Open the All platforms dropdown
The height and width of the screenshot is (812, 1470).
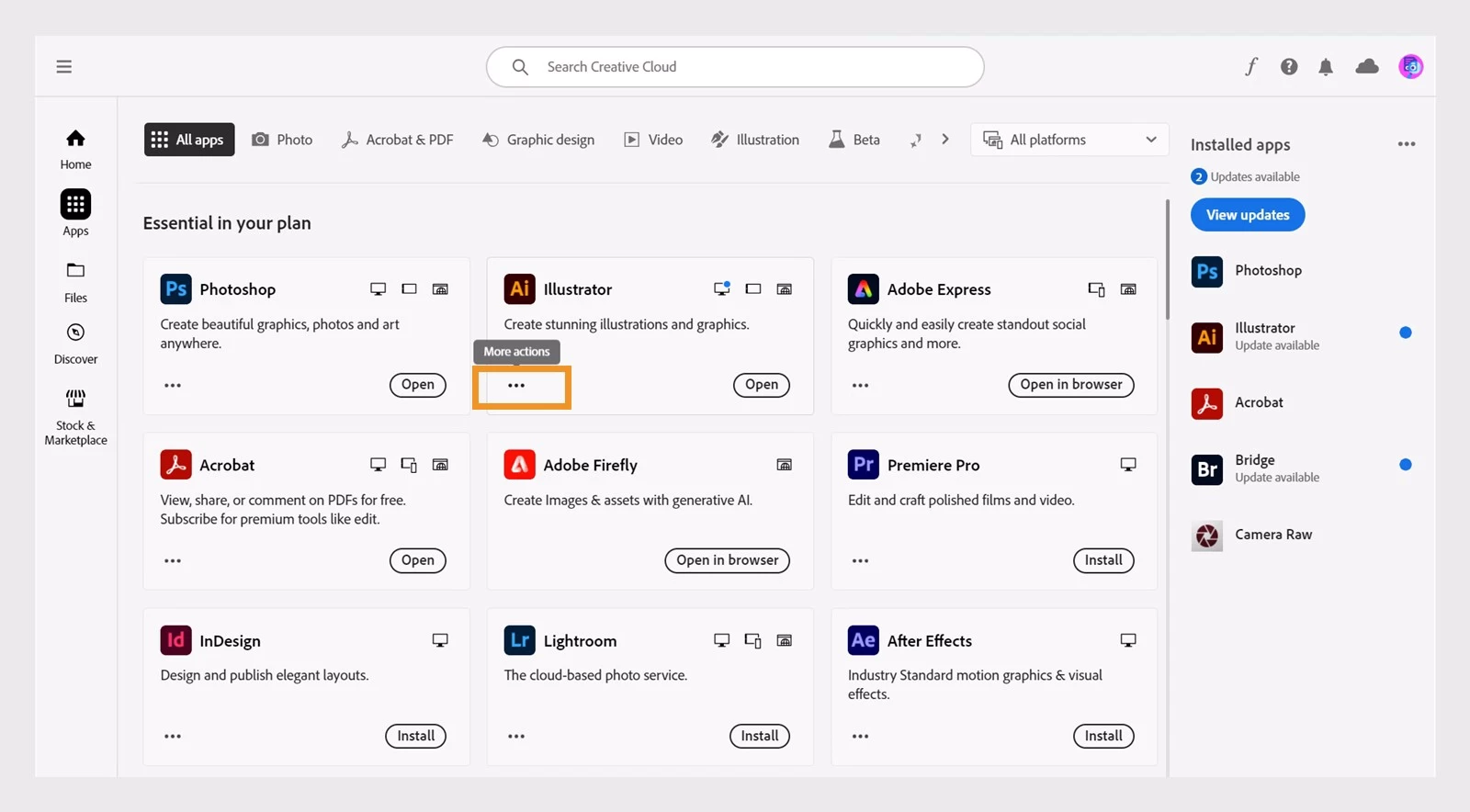click(1069, 140)
